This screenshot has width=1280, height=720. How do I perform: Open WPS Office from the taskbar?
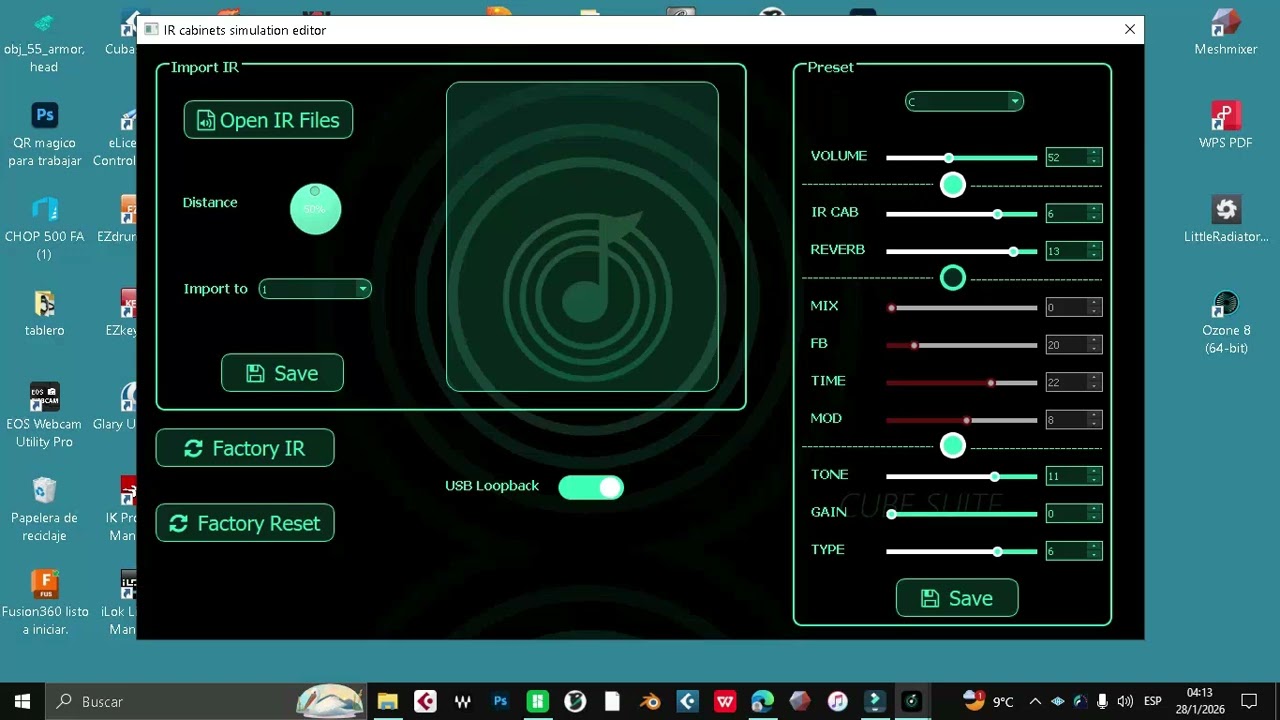(x=725, y=701)
